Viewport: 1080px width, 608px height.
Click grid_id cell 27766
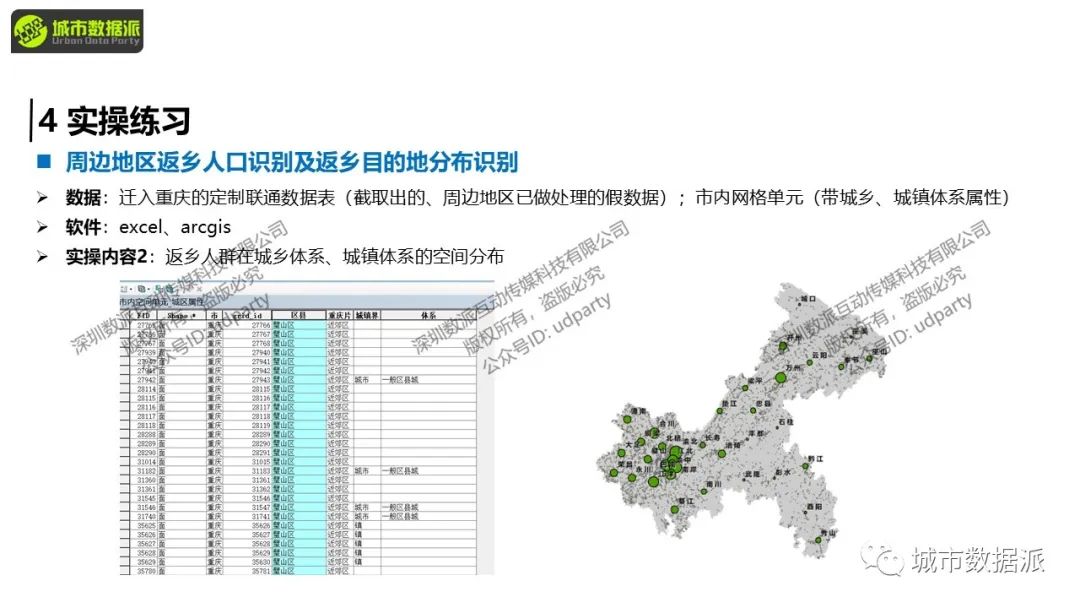248,324
